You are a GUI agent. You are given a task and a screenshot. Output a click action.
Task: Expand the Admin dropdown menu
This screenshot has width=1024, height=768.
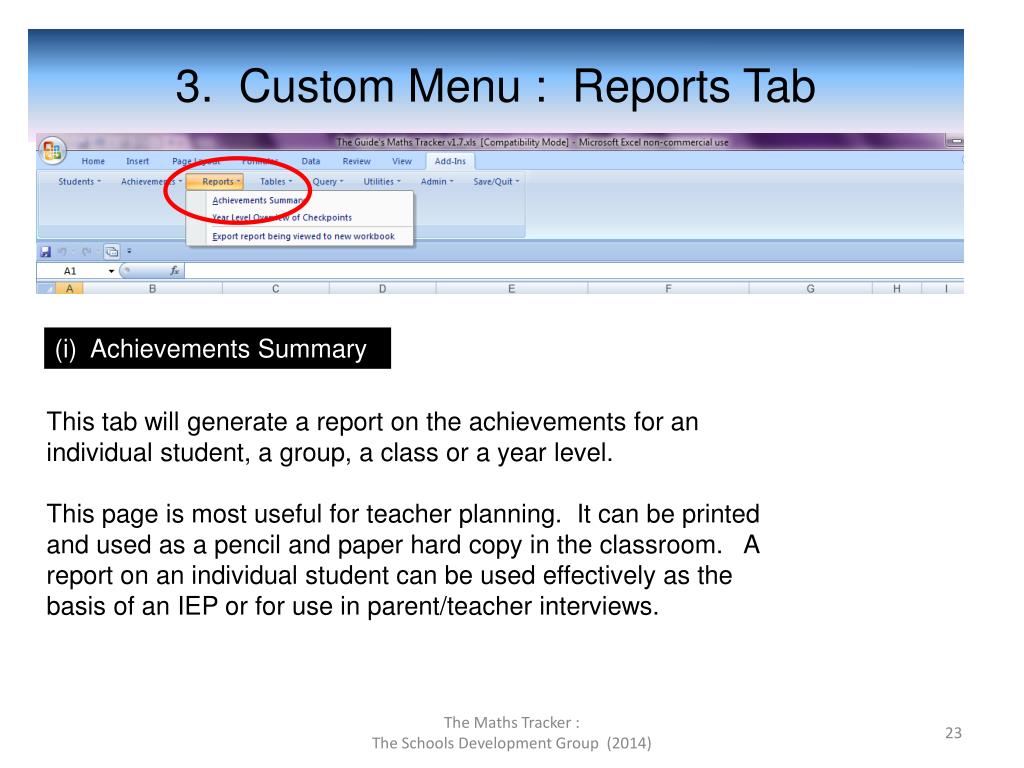coord(437,182)
